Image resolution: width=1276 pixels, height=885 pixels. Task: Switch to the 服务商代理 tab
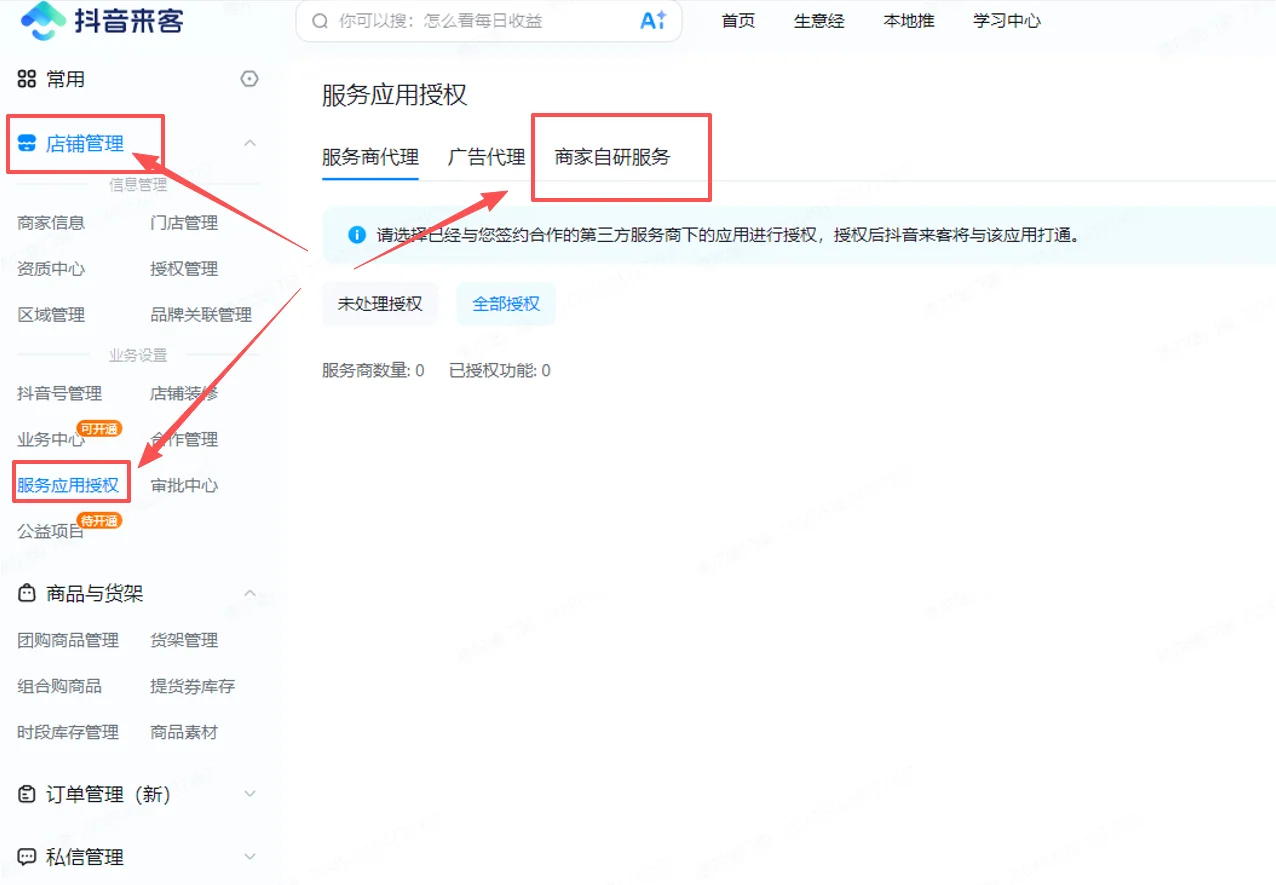370,157
